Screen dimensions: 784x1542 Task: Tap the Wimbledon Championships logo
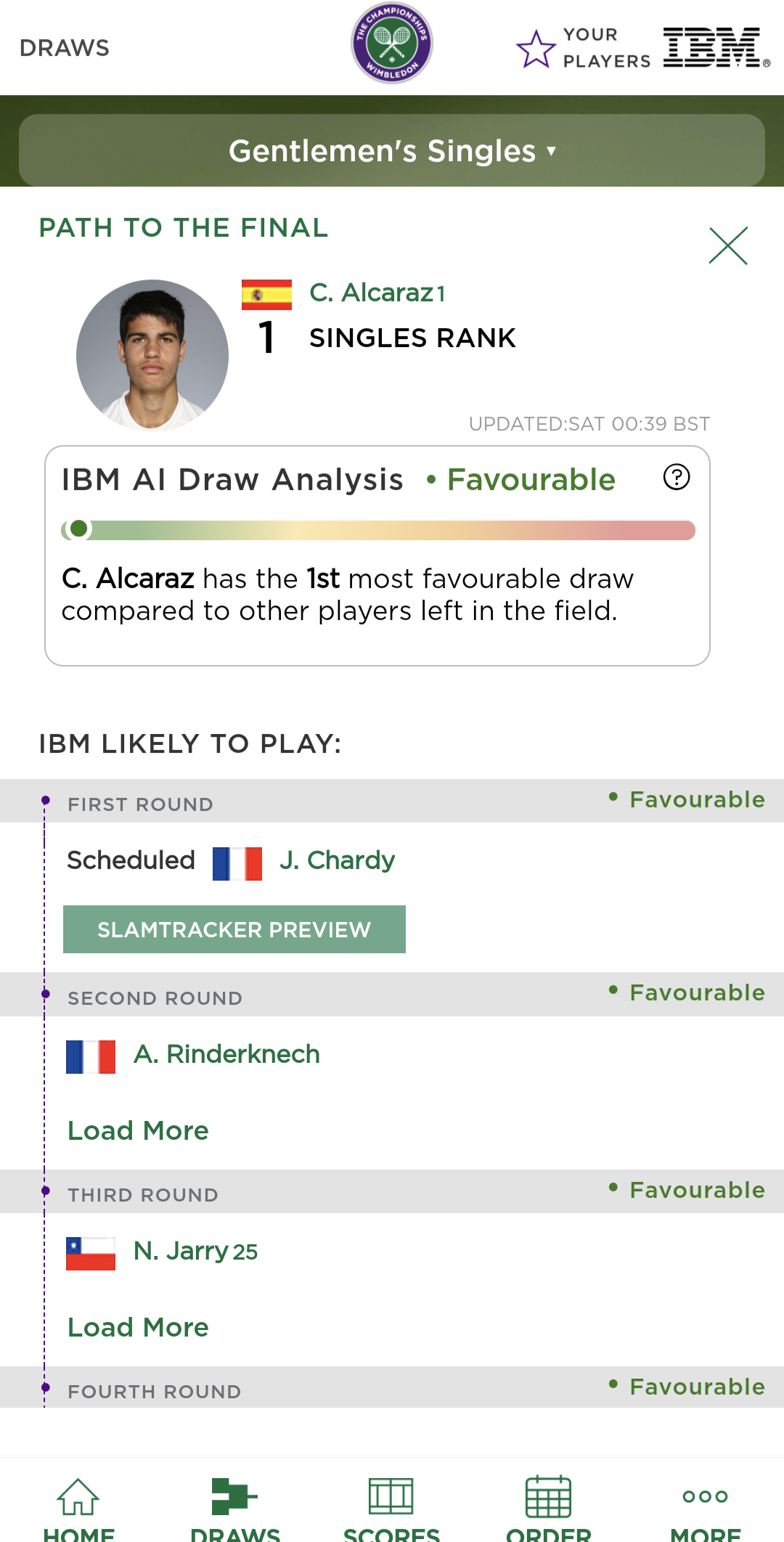392,43
